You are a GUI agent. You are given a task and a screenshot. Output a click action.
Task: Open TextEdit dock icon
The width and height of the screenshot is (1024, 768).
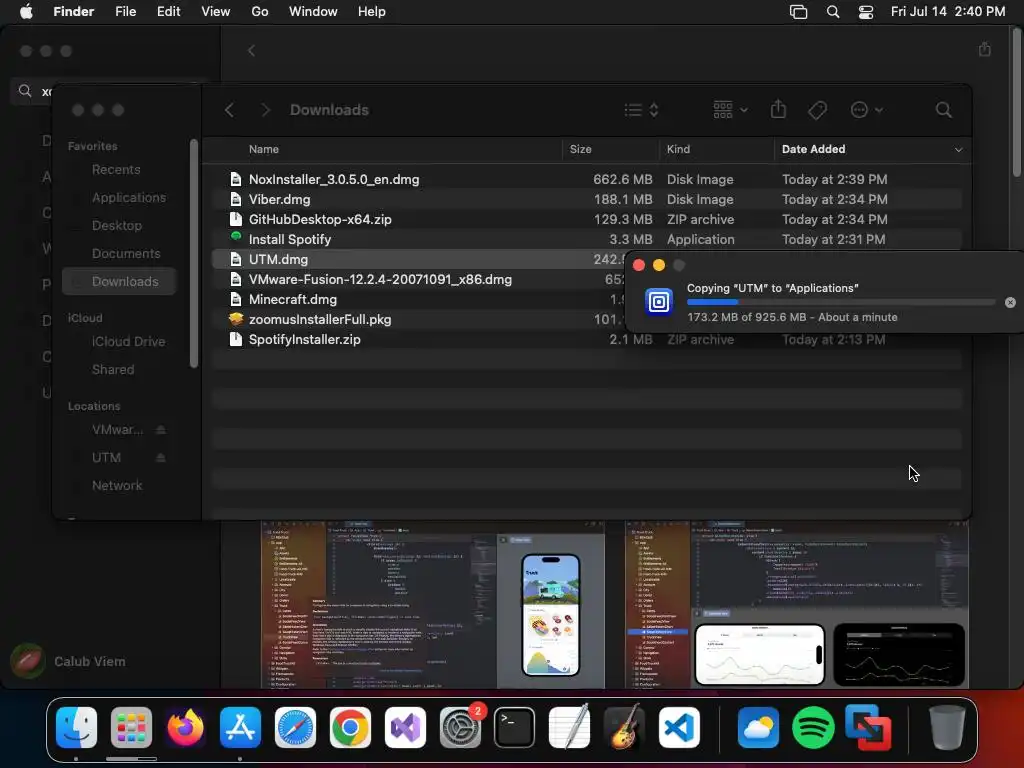pyautogui.click(x=569, y=727)
